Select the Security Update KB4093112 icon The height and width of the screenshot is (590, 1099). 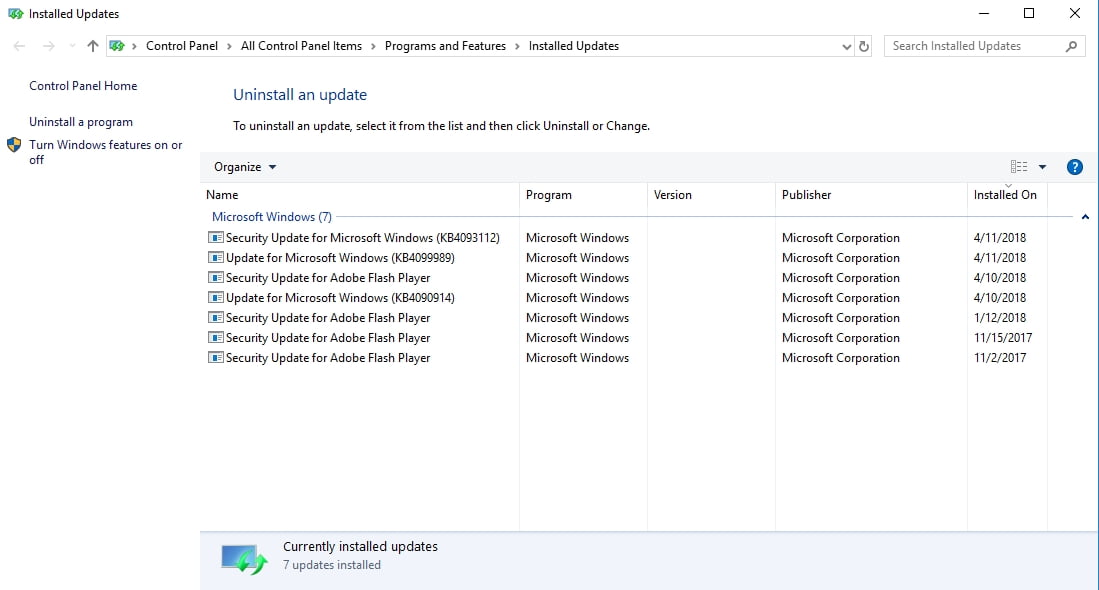215,237
